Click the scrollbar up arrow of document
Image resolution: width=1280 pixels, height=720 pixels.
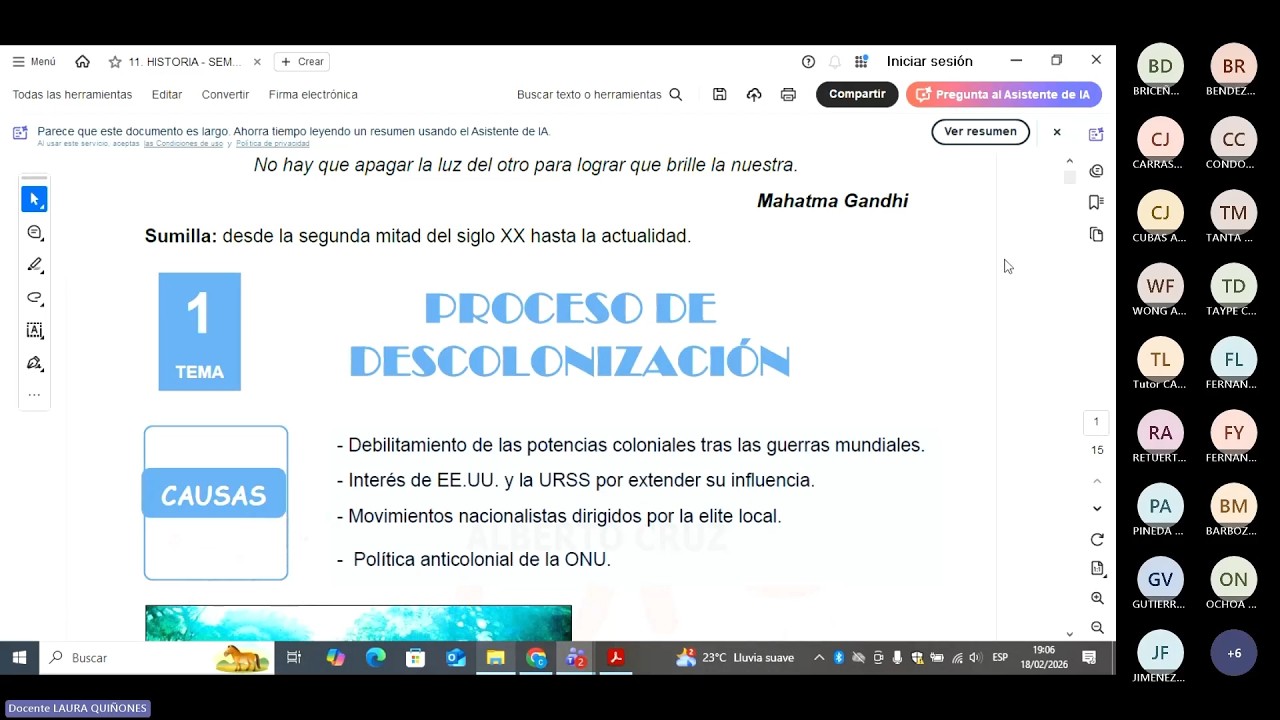point(1069,161)
